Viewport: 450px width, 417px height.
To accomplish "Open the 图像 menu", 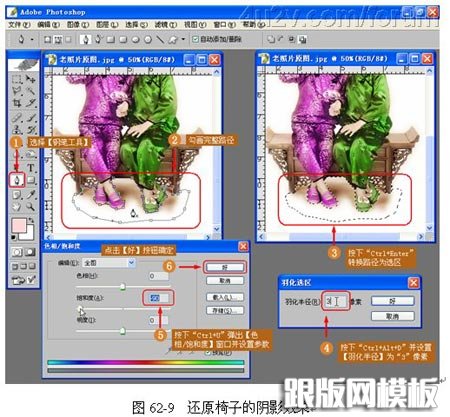I will pyautogui.click(x=78, y=25).
